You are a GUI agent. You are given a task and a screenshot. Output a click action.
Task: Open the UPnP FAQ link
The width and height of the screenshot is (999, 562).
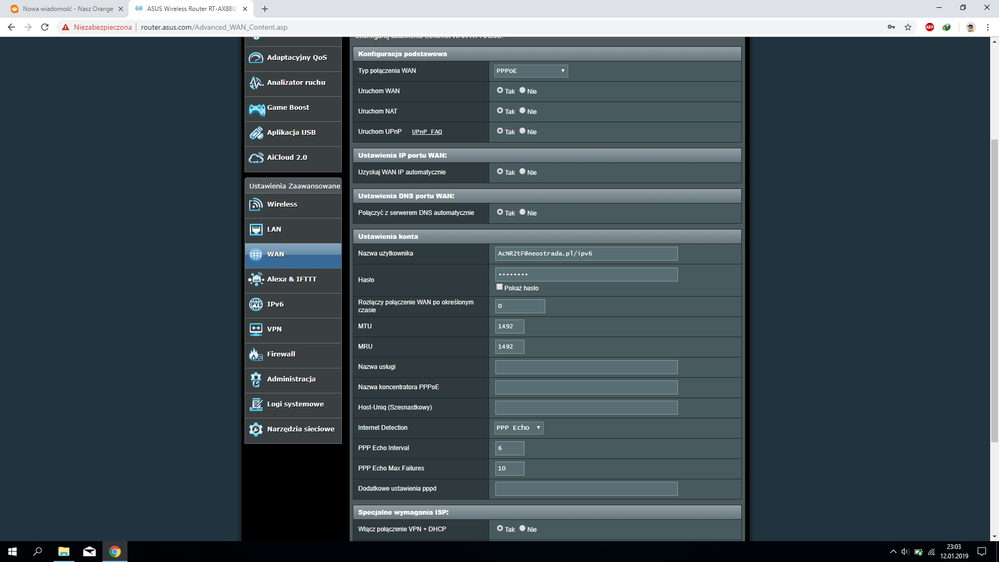[427, 132]
